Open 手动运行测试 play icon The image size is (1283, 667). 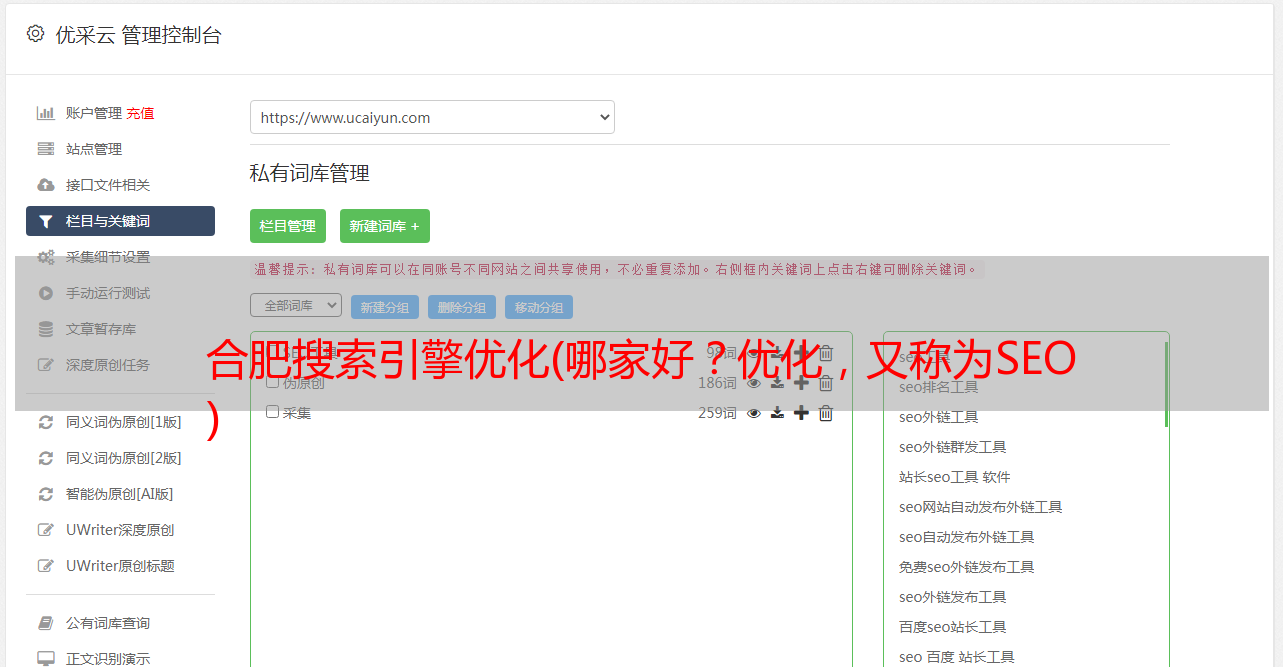point(46,293)
